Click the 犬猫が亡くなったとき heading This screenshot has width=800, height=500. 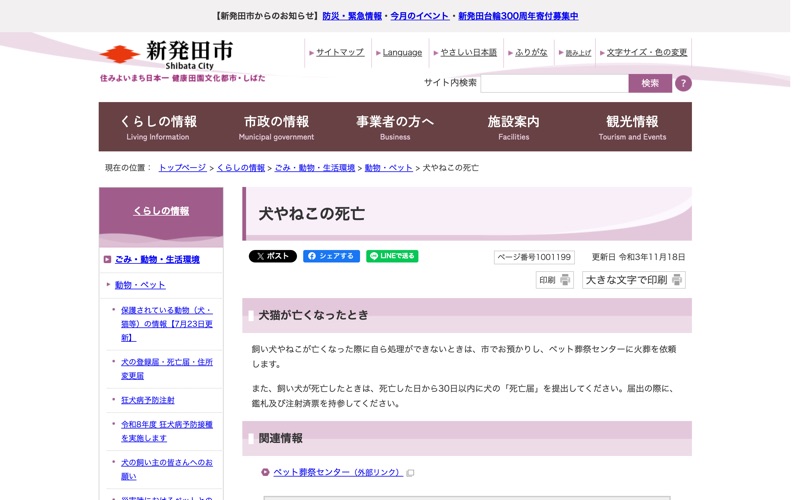313,315
